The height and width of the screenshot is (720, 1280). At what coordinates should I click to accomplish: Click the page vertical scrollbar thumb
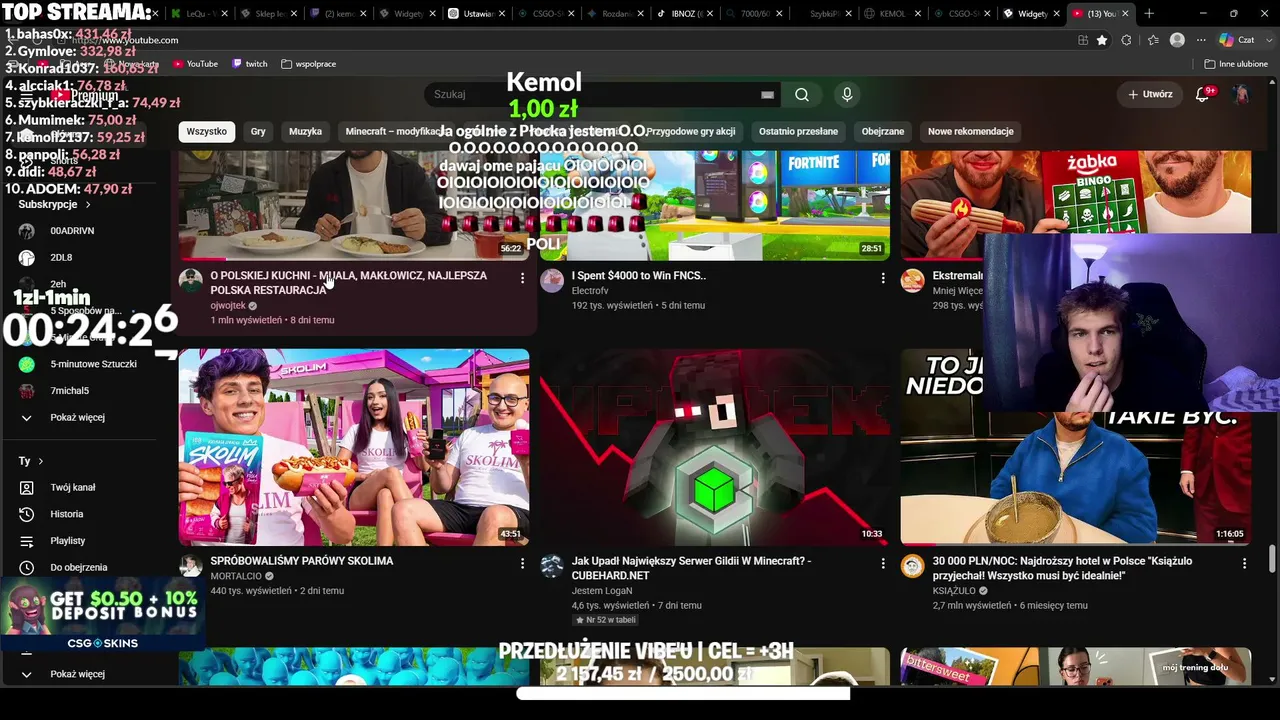1272,558
